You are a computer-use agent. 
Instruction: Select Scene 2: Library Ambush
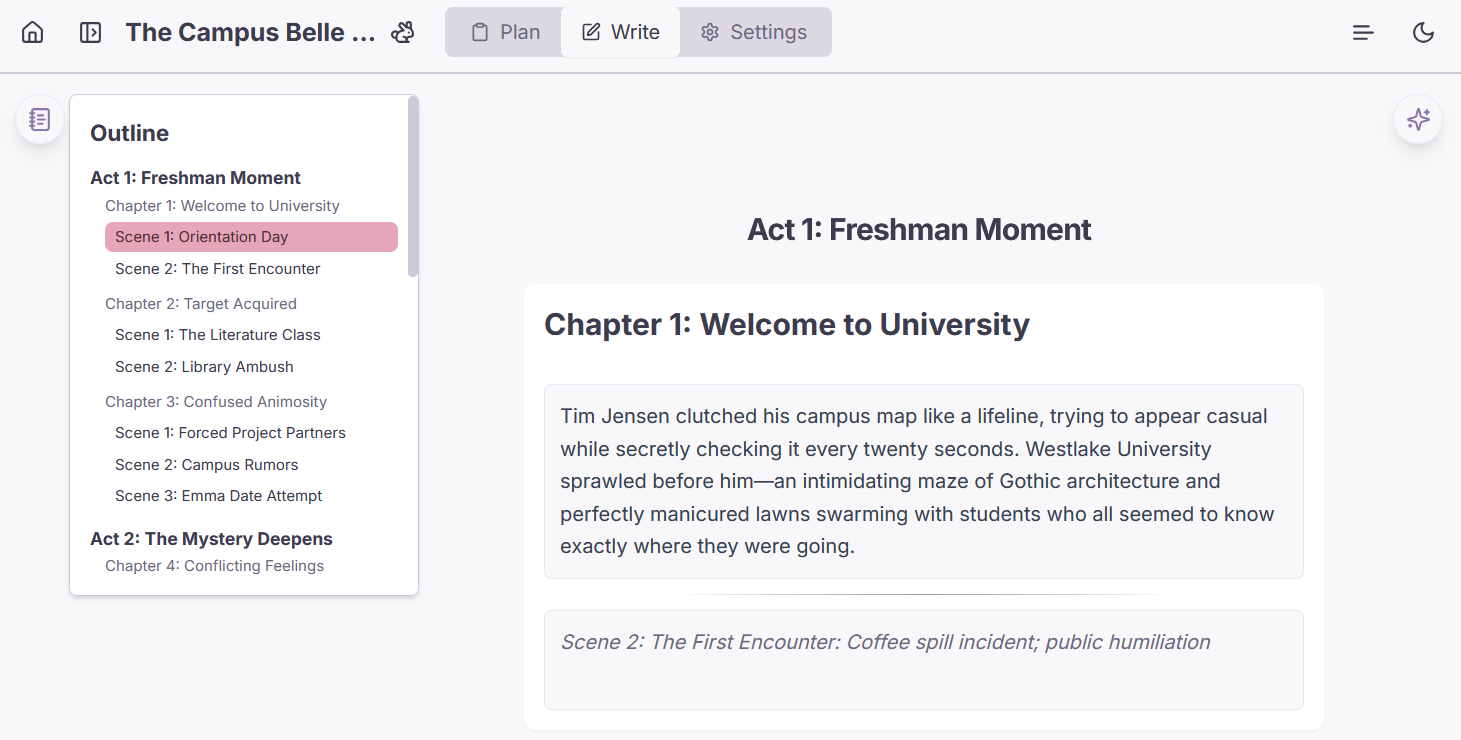click(204, 366)
